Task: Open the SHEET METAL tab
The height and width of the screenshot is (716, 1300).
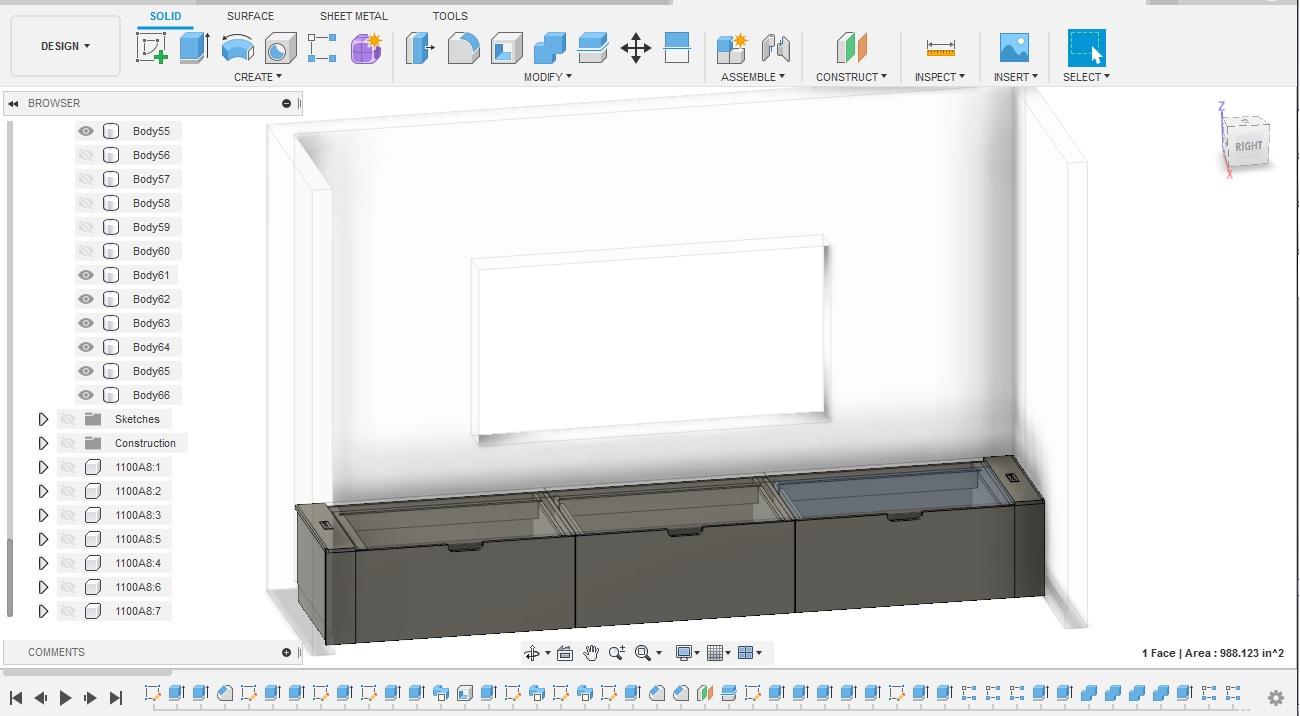Action: click(x=354, y=16)
